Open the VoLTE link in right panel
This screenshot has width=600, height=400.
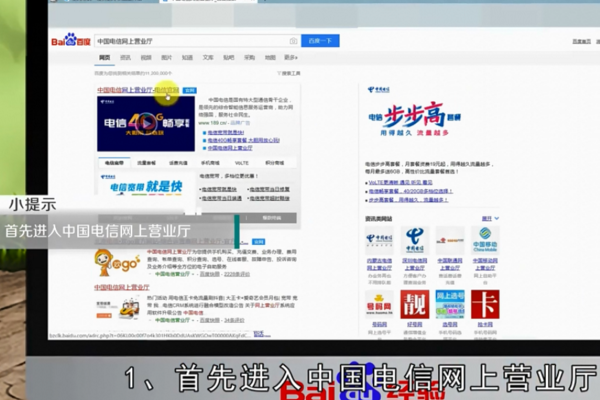(401, 183)
